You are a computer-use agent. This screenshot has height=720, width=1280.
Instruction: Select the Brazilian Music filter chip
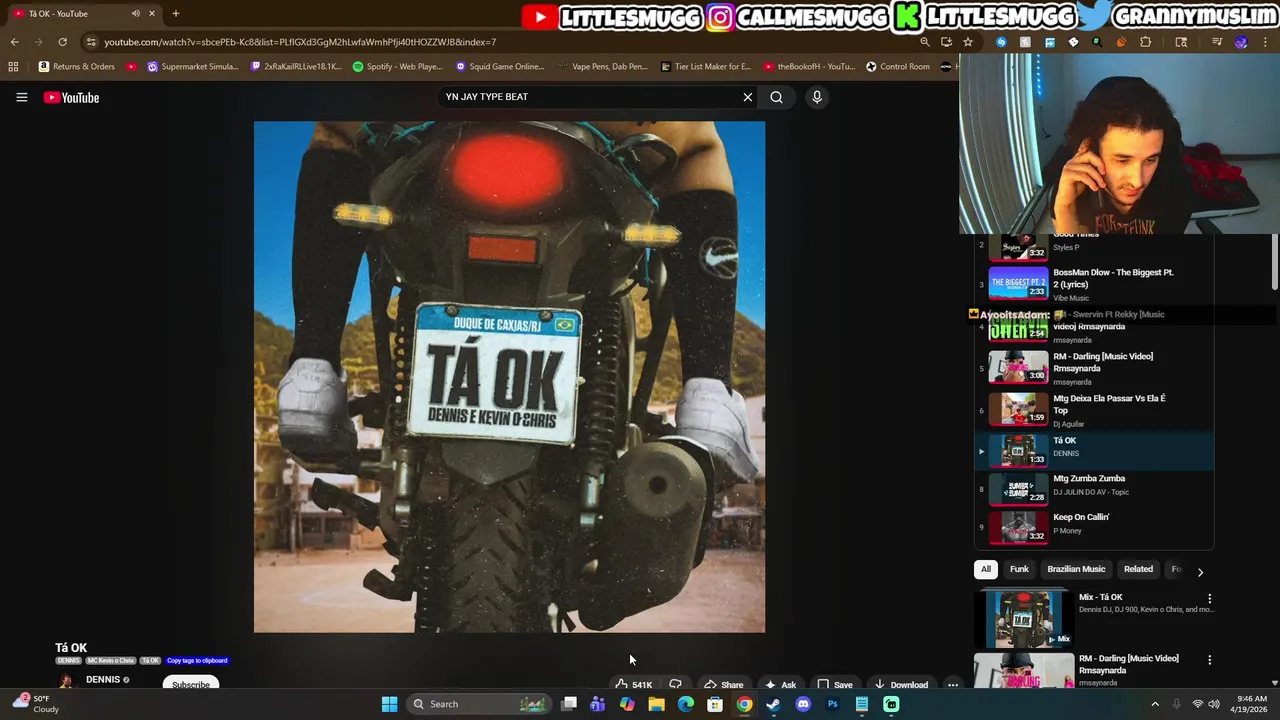tap(1076, 569)
